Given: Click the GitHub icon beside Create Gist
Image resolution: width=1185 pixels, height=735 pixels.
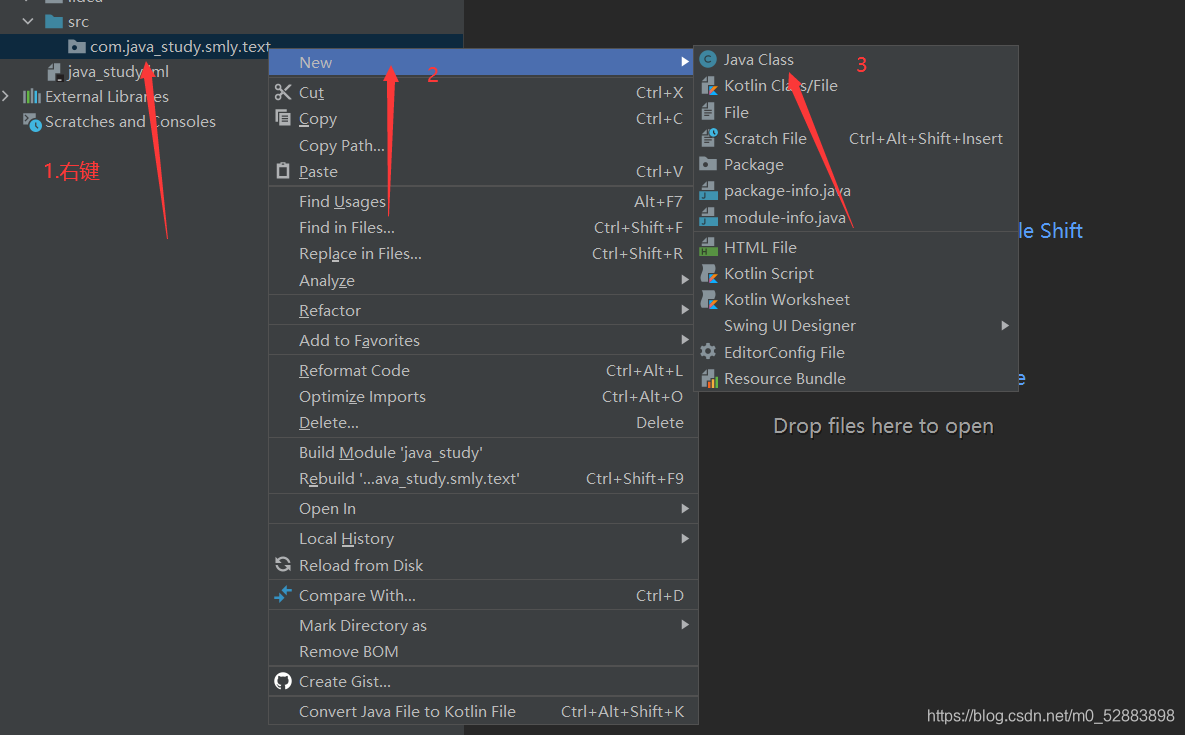Looking at the screenshot, I should (283, 681).
